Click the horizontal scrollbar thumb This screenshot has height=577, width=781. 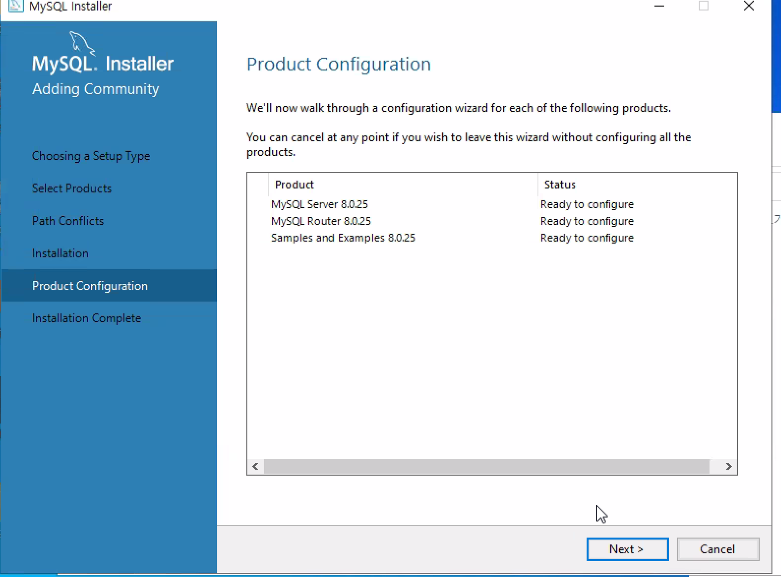487,466
